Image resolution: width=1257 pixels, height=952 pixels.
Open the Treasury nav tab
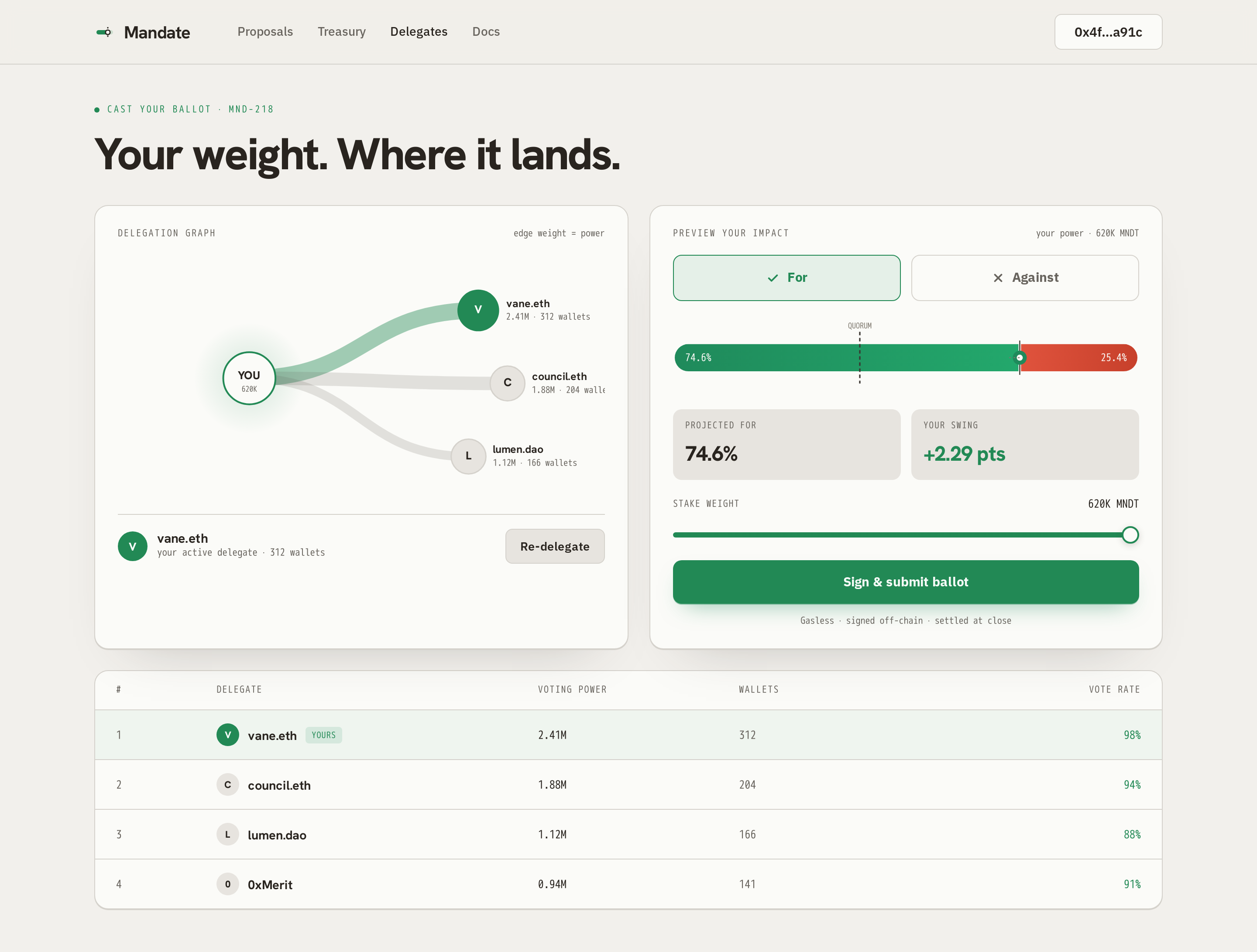coord(341,32)
